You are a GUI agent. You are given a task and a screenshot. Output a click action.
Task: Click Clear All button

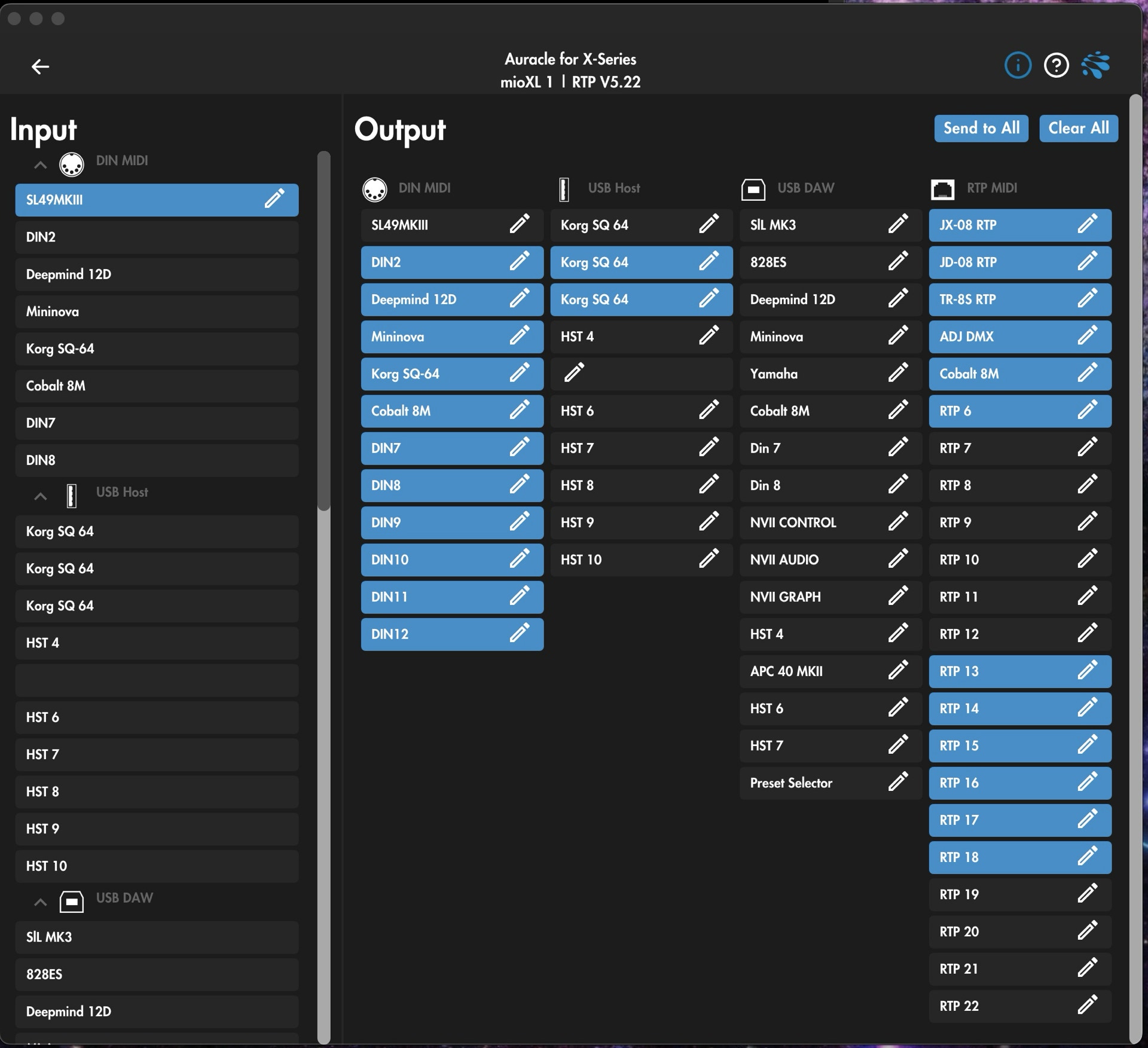(x=1079, y=128)
